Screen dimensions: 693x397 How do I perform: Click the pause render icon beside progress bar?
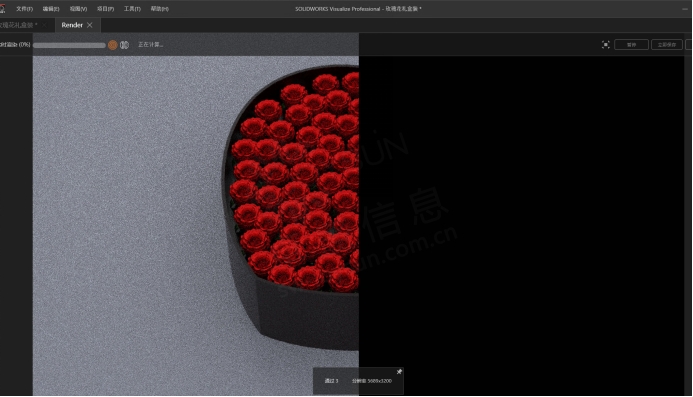(125, 45)
